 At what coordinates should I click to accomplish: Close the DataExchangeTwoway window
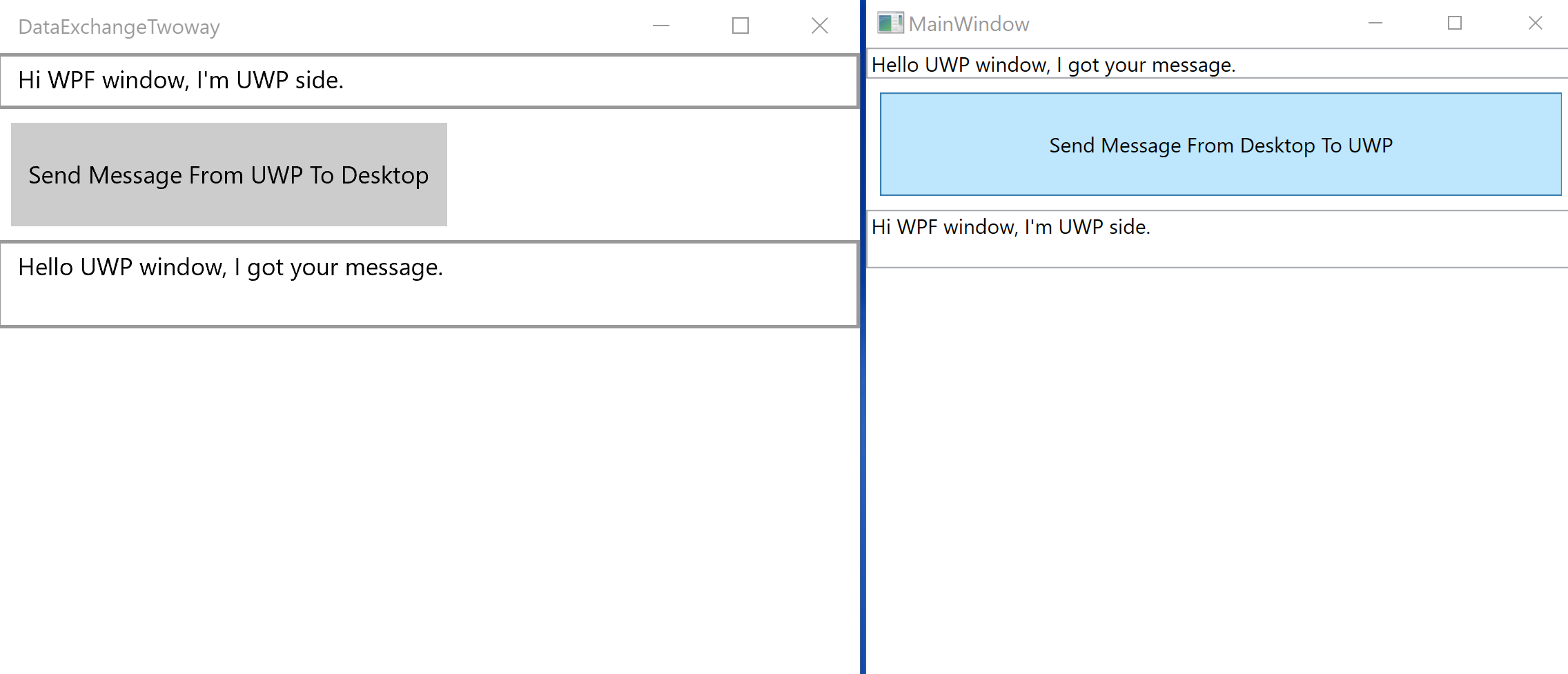coord(820,26)
